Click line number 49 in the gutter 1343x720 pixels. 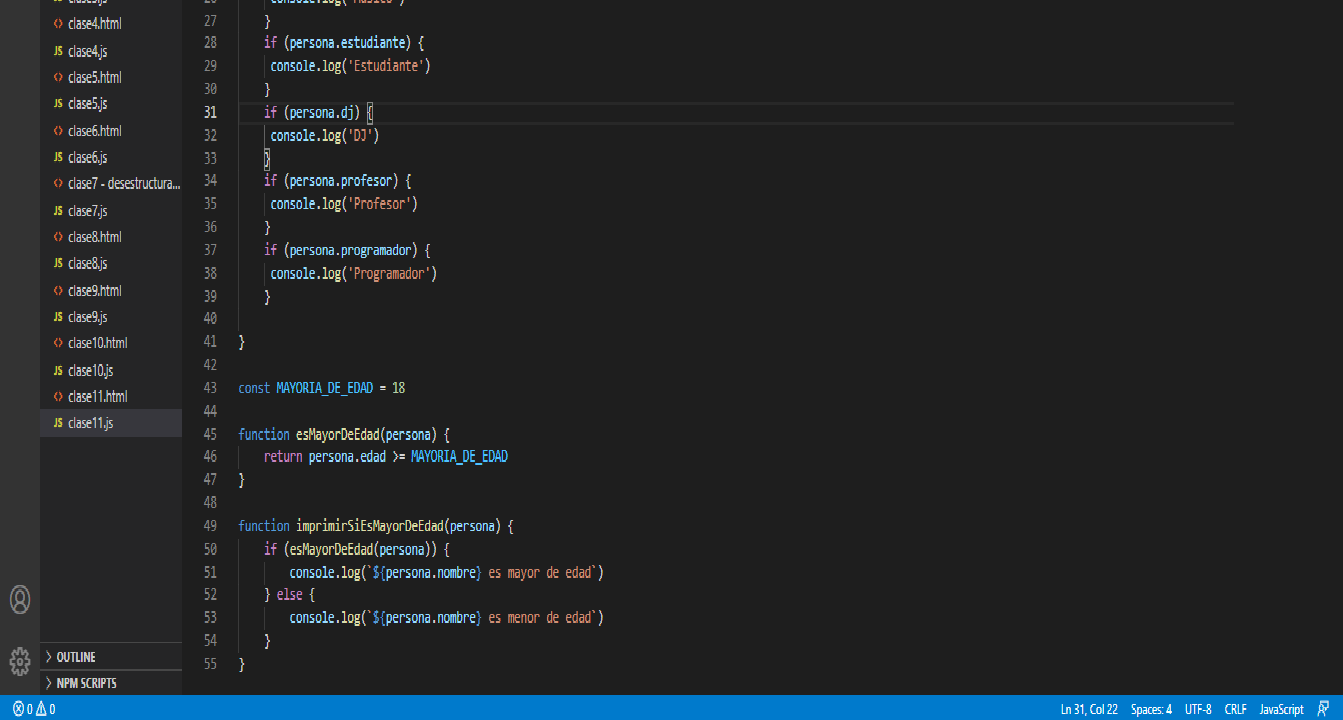tap(209, 526)
